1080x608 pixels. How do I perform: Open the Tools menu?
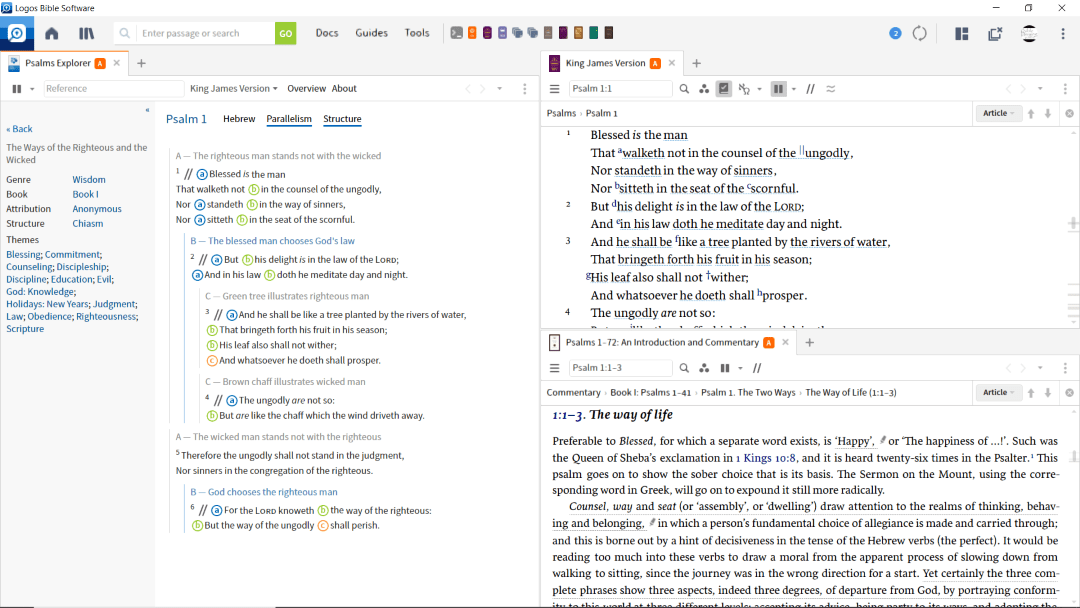coord(417,32)
